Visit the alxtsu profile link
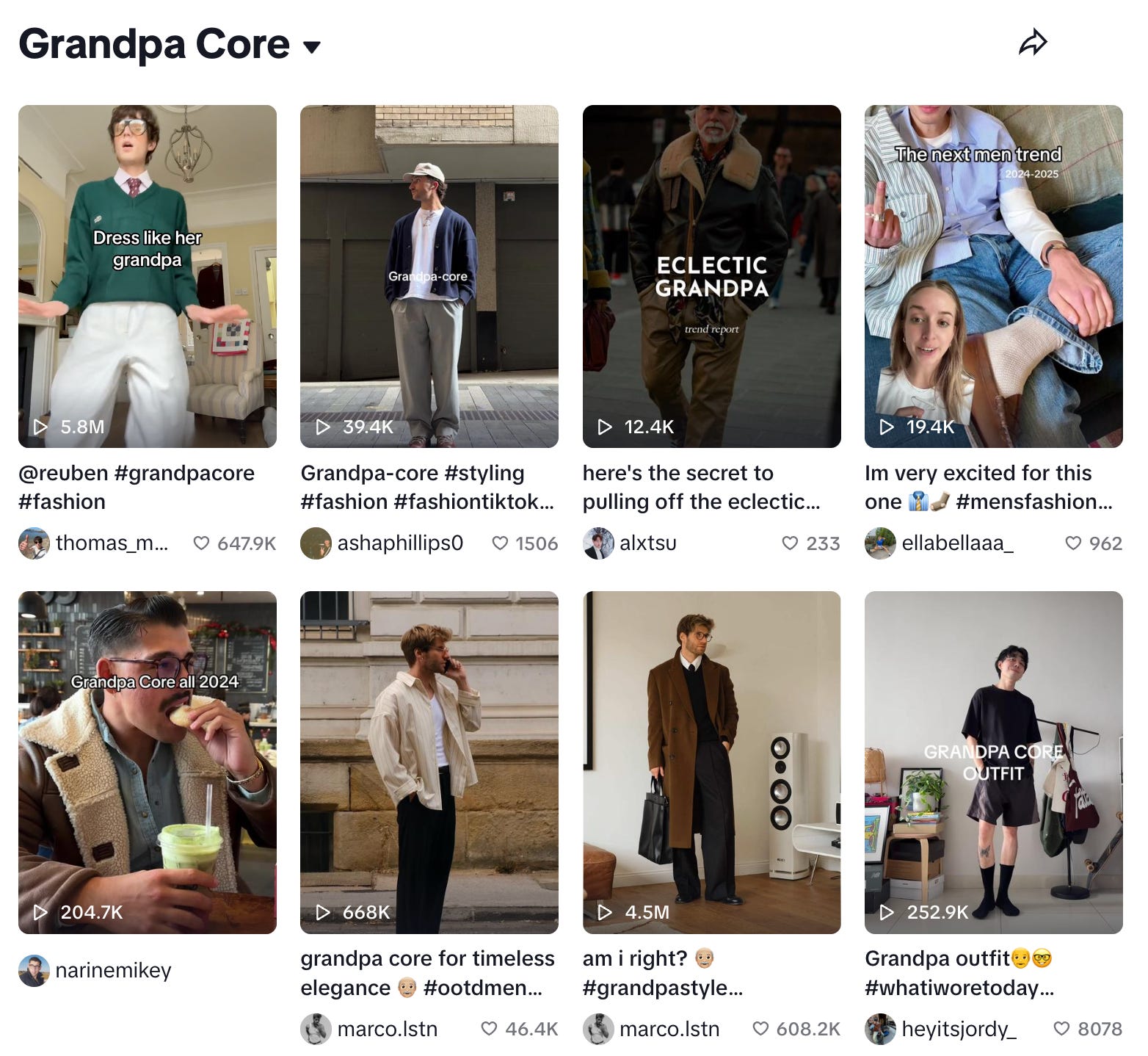This screenshot has width=1148, height=1056. pyautogui.click(x=648, y=543)
